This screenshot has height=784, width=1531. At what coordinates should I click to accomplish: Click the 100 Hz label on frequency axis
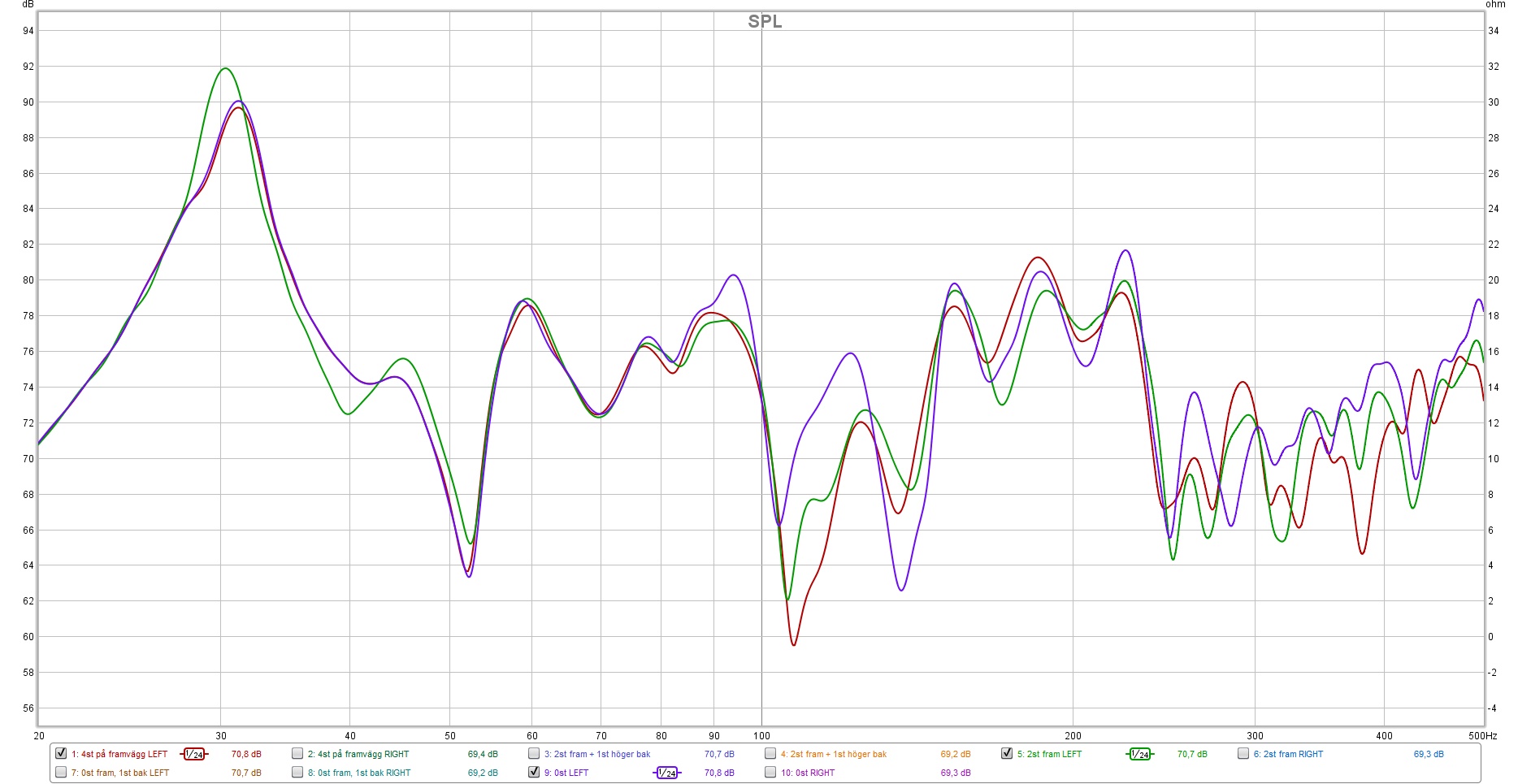[761, 736]
